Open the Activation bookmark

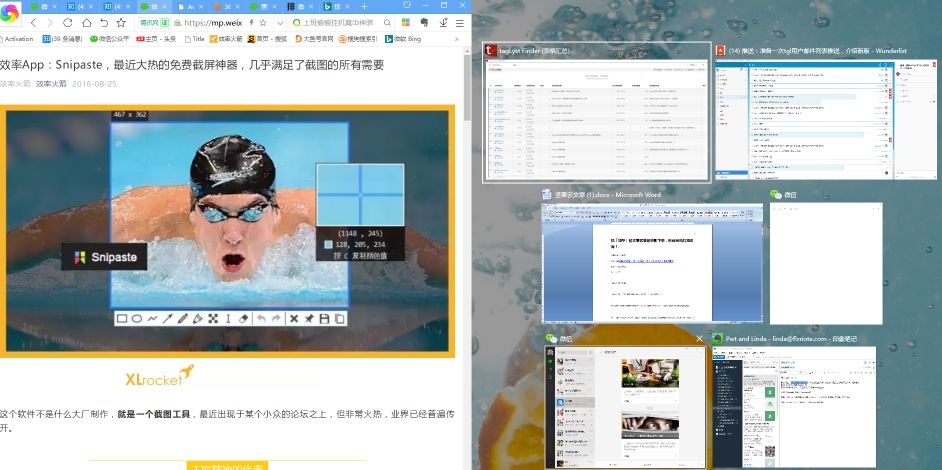(x=17, y=39)
